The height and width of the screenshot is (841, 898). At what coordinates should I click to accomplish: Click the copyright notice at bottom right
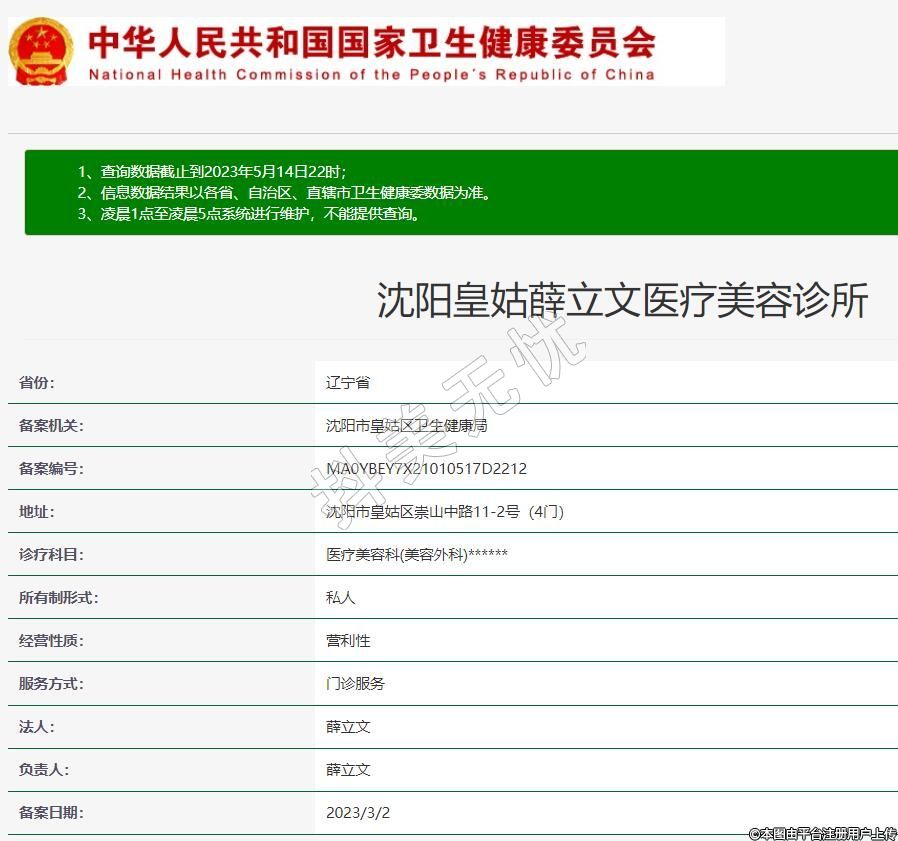pyautogui.click(x=822, y=832)
